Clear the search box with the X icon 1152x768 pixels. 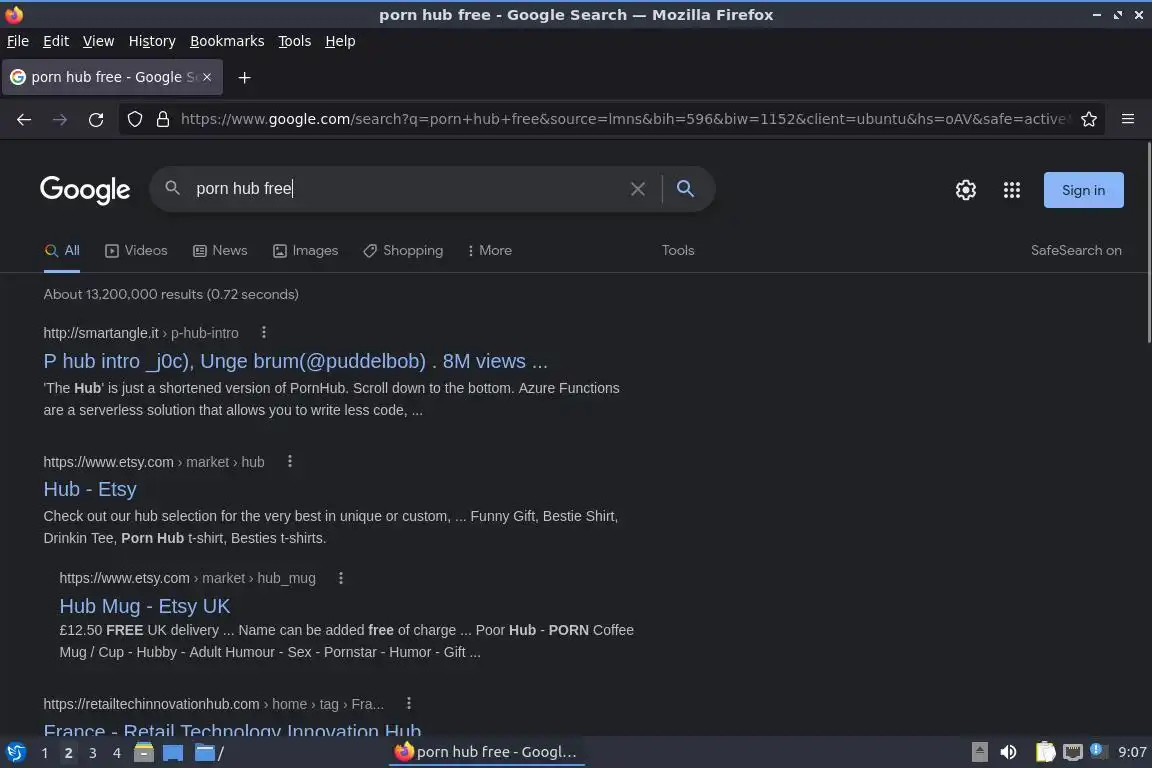pyautogui.click(x=638, y=189)
